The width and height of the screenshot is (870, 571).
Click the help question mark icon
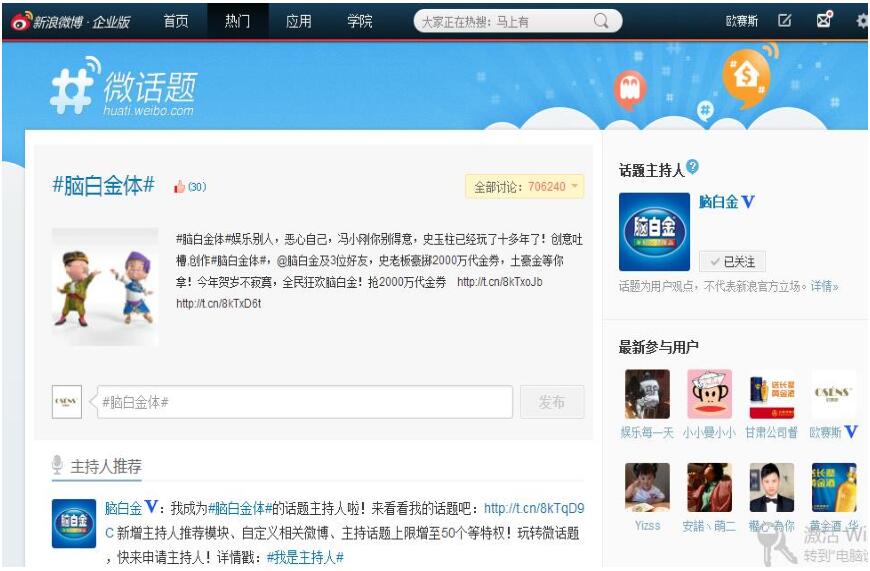(692, 167)
